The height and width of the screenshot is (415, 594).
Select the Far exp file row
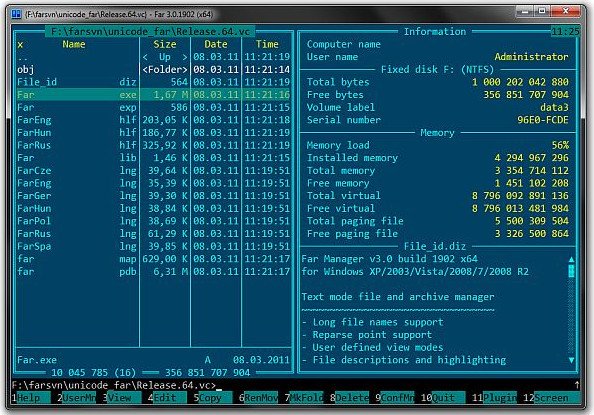click(153, 107)
